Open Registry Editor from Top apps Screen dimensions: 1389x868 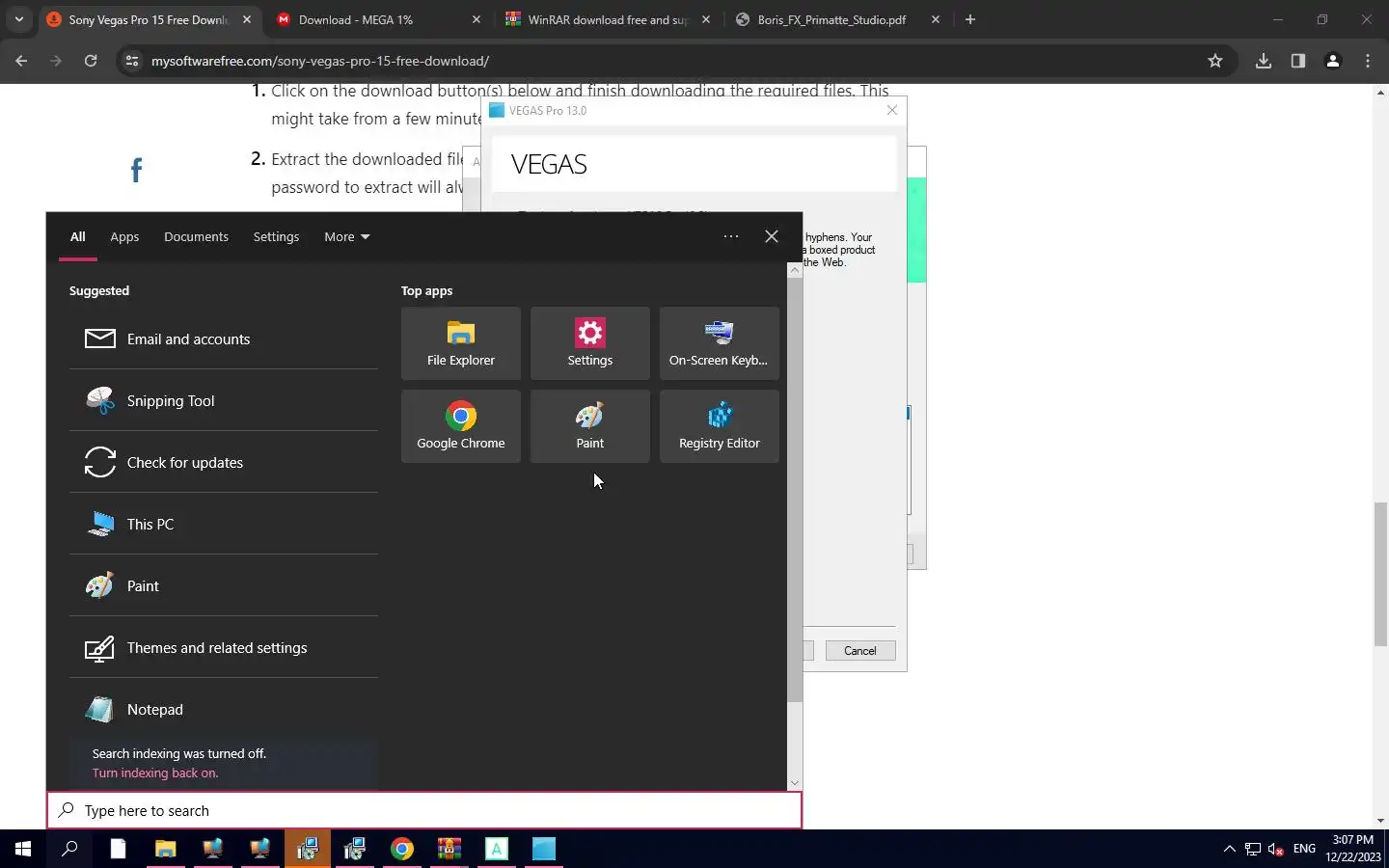pyautogui.click(x=720, y=426)
